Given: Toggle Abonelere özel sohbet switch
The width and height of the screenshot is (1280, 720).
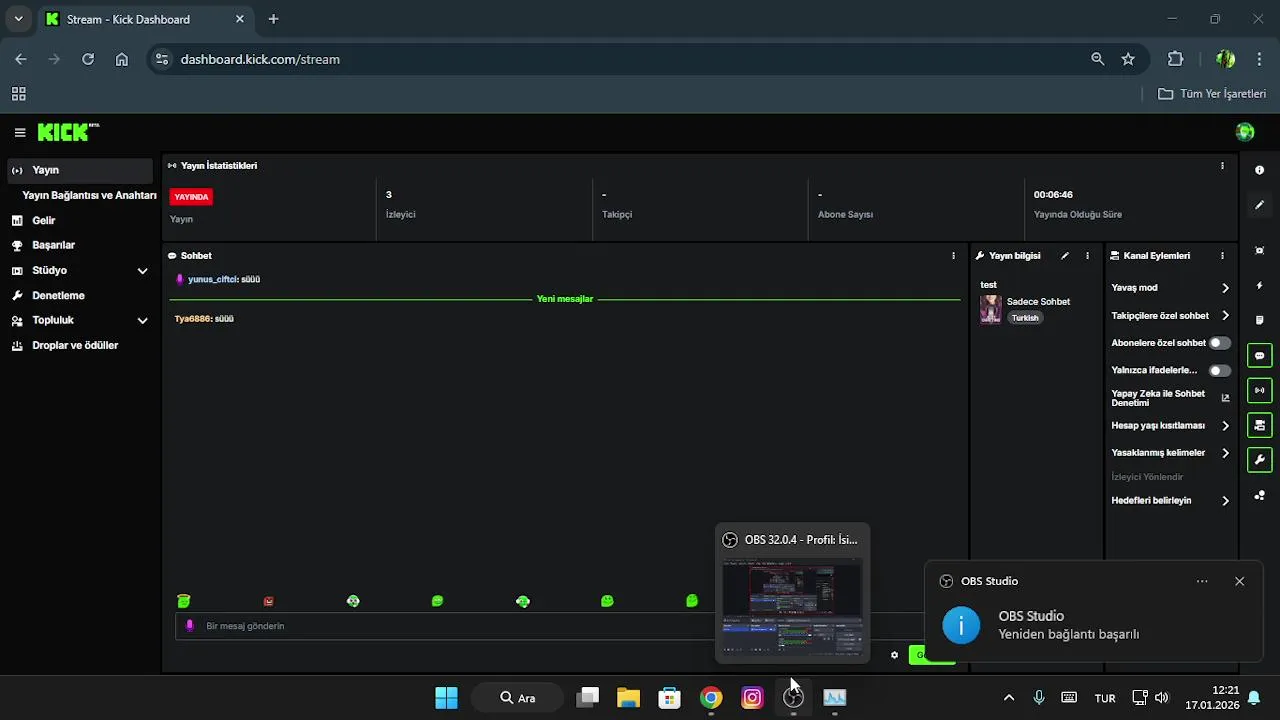Looking at the screenshot, I should click(x=1220, y=343).
